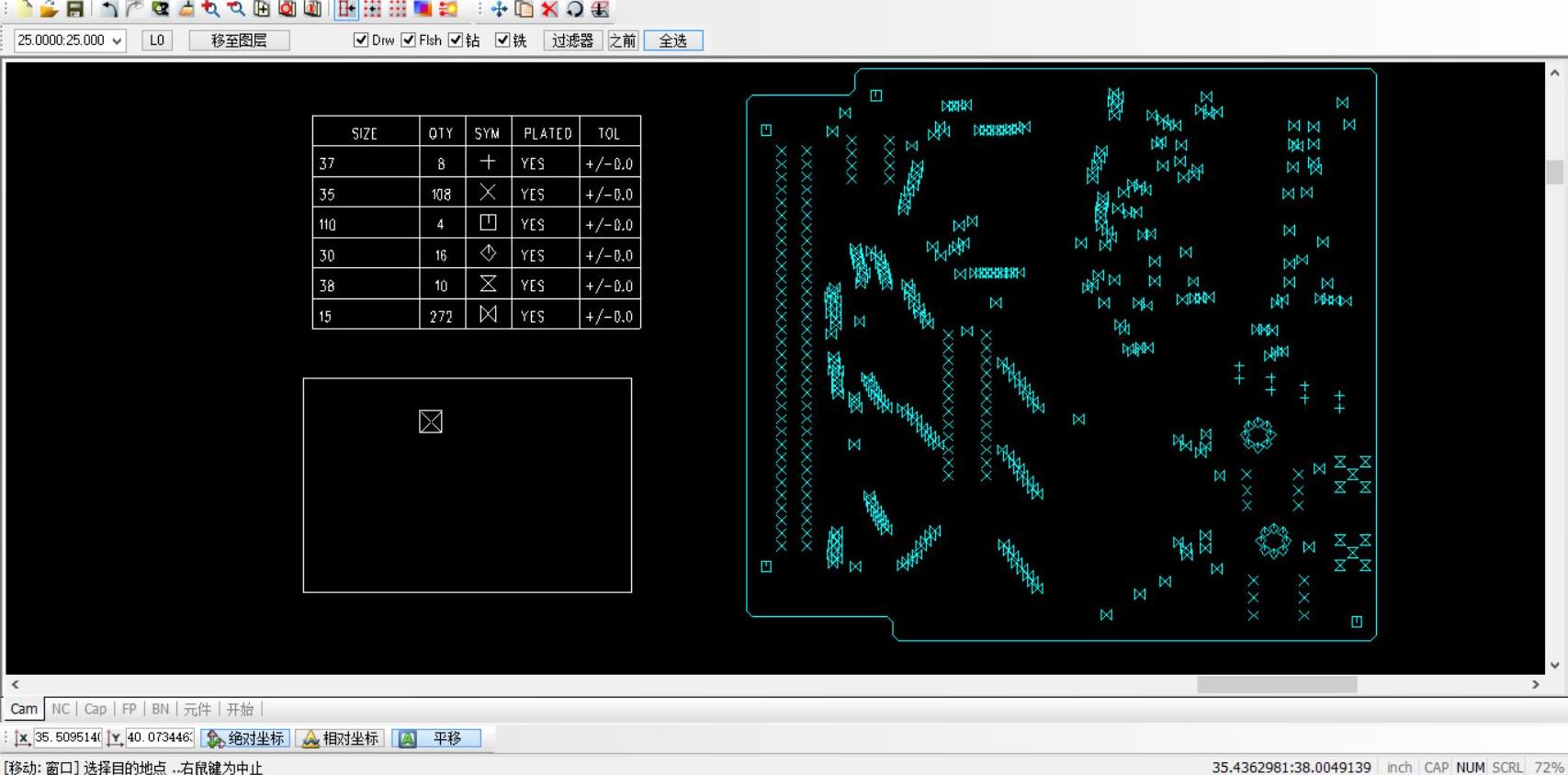
Task: Switch to the 元件 tab
Action: 197,709
